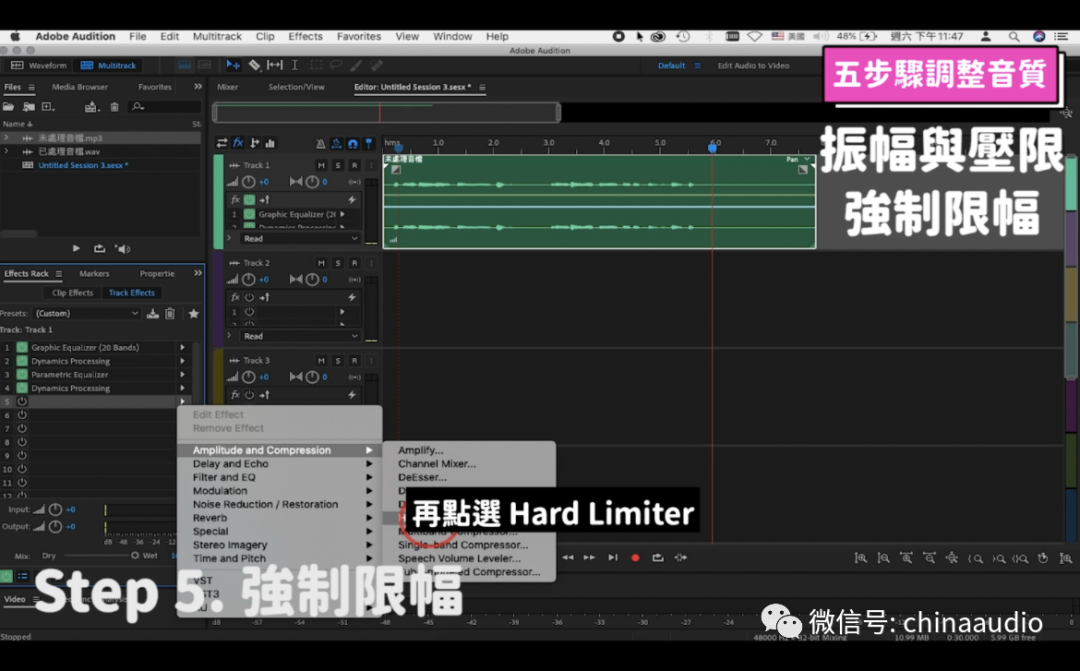Click favorite star icon in Effects Rack
Viewport: 1080px width, 671px height.
pyautogui.click(x=194, y=313)
